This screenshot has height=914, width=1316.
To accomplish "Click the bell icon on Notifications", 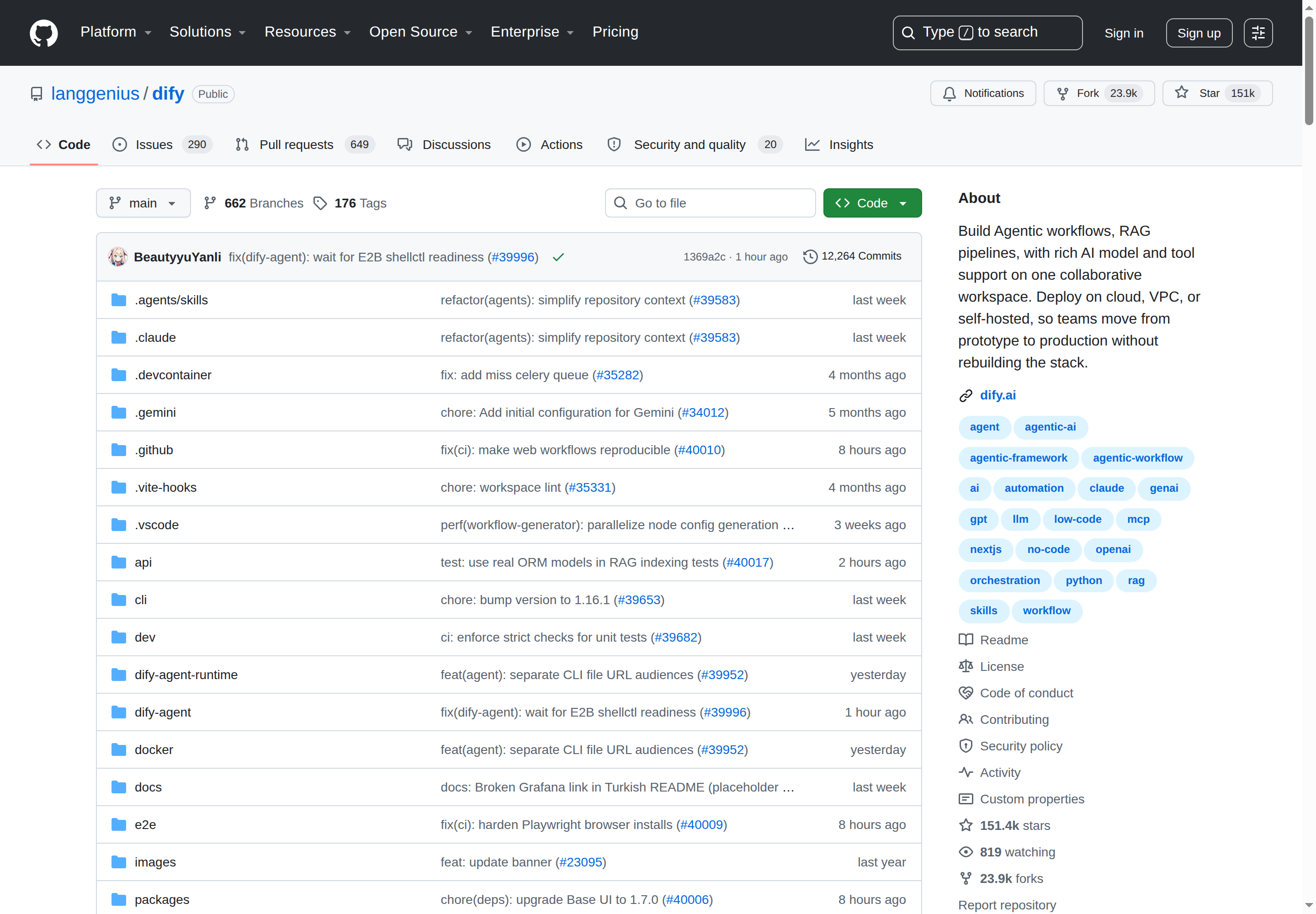I will point(949,93).
